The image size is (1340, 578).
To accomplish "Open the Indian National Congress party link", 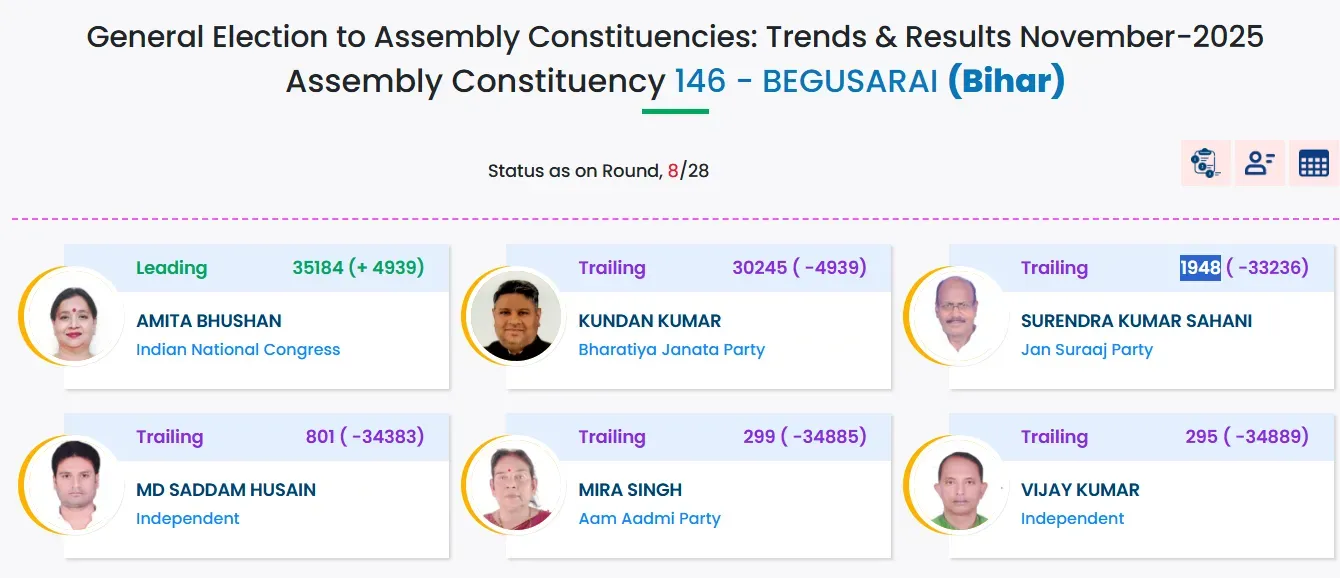I will (238, 349).
